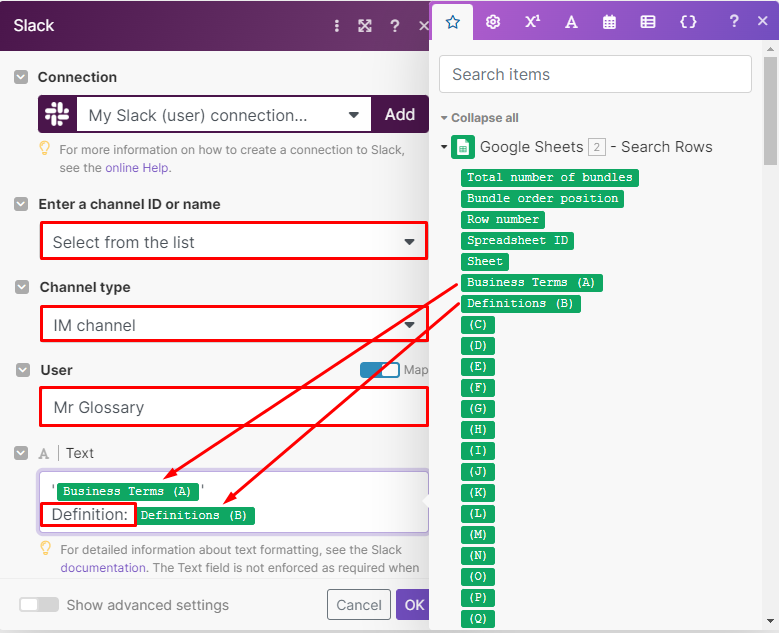Click the Google Sheets module number 2 badge
Image resolution: width=779 pixels, height=633 pixels.
point(597,147)
